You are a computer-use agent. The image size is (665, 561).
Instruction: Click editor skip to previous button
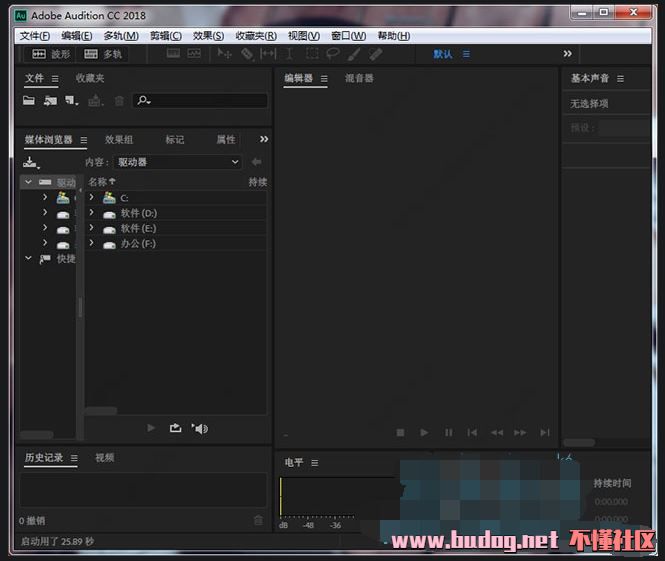pyautogui.click(x=472, y=433)
